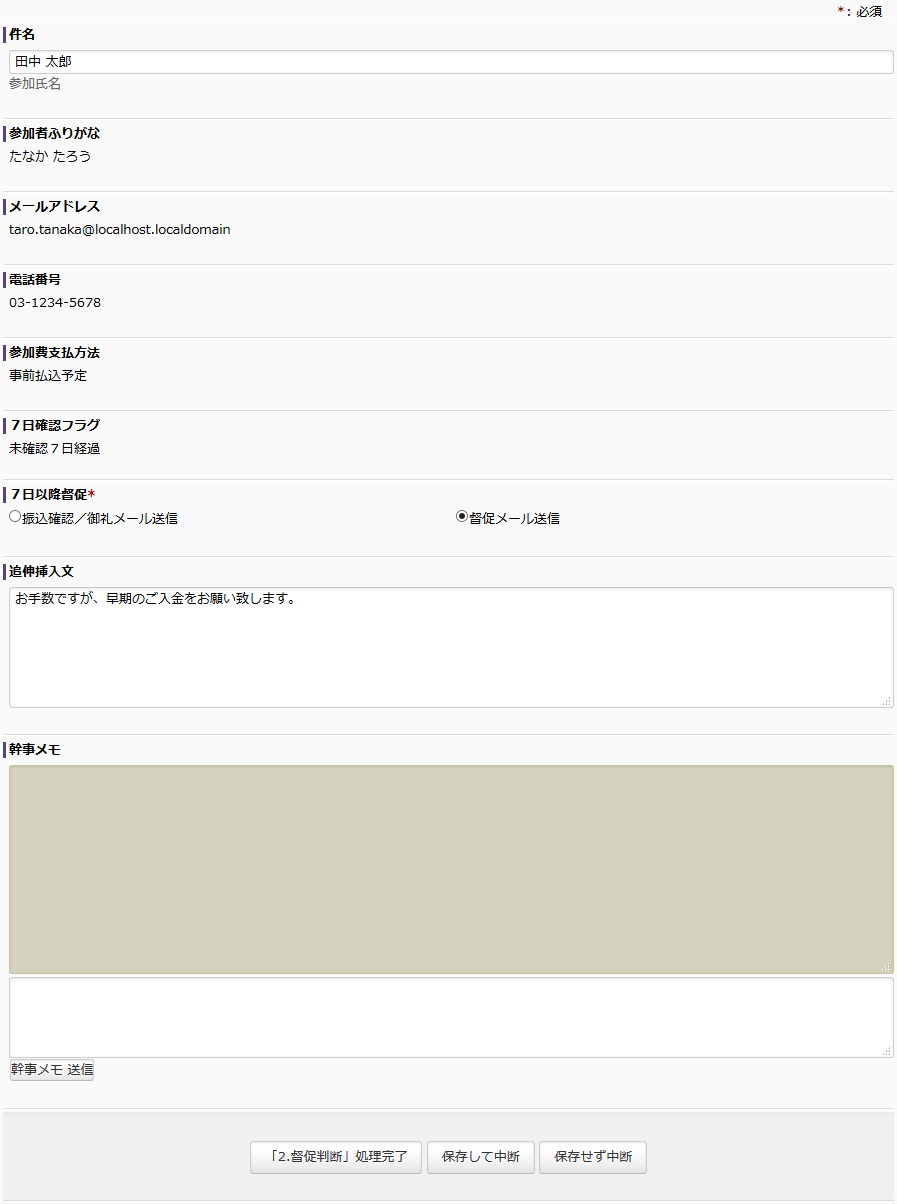This screenshot has height=1204, width=897.
Task: Click the 事前払込予定 payment method value
Action: click(48, 375)
